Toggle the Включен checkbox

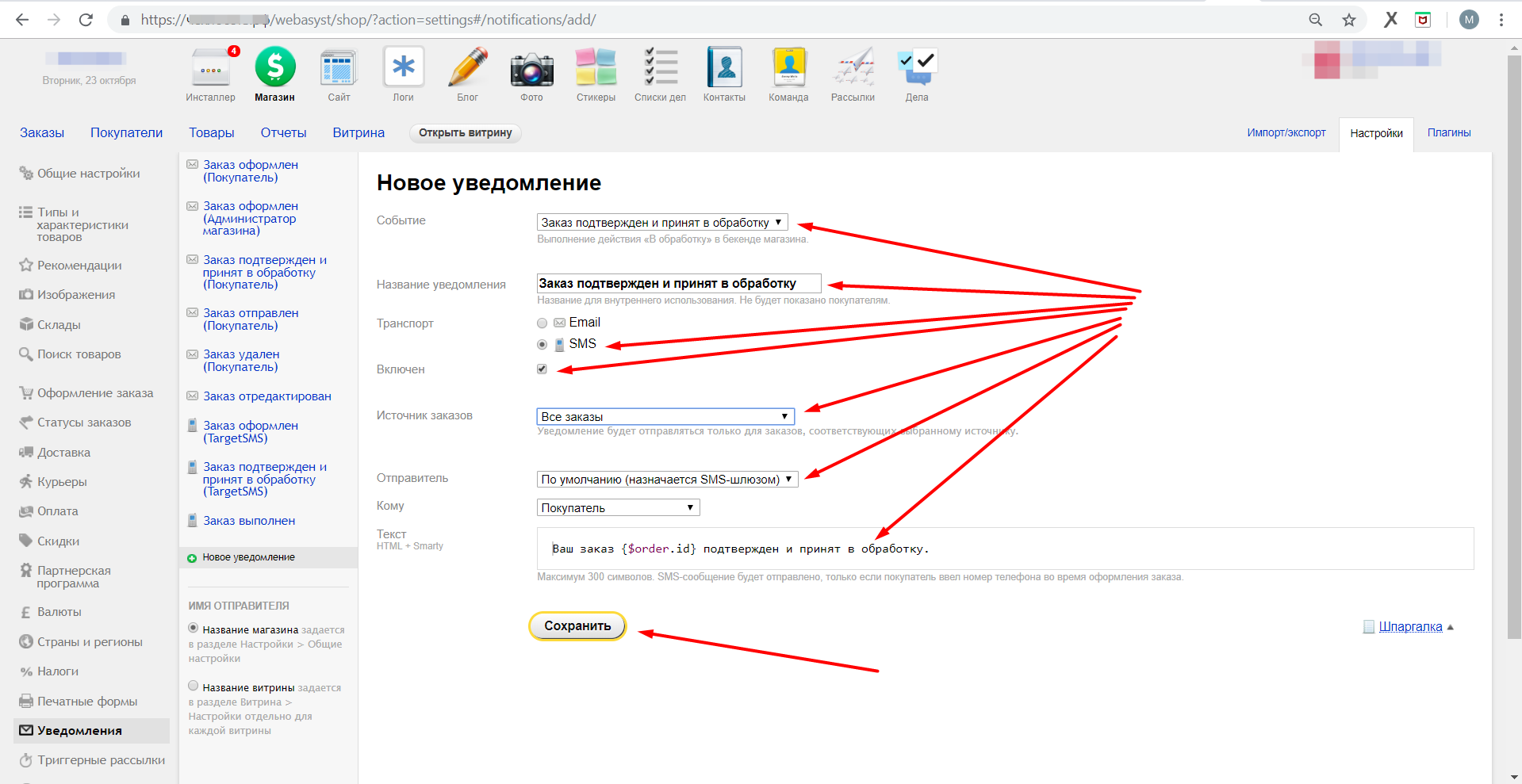(542, 369)
